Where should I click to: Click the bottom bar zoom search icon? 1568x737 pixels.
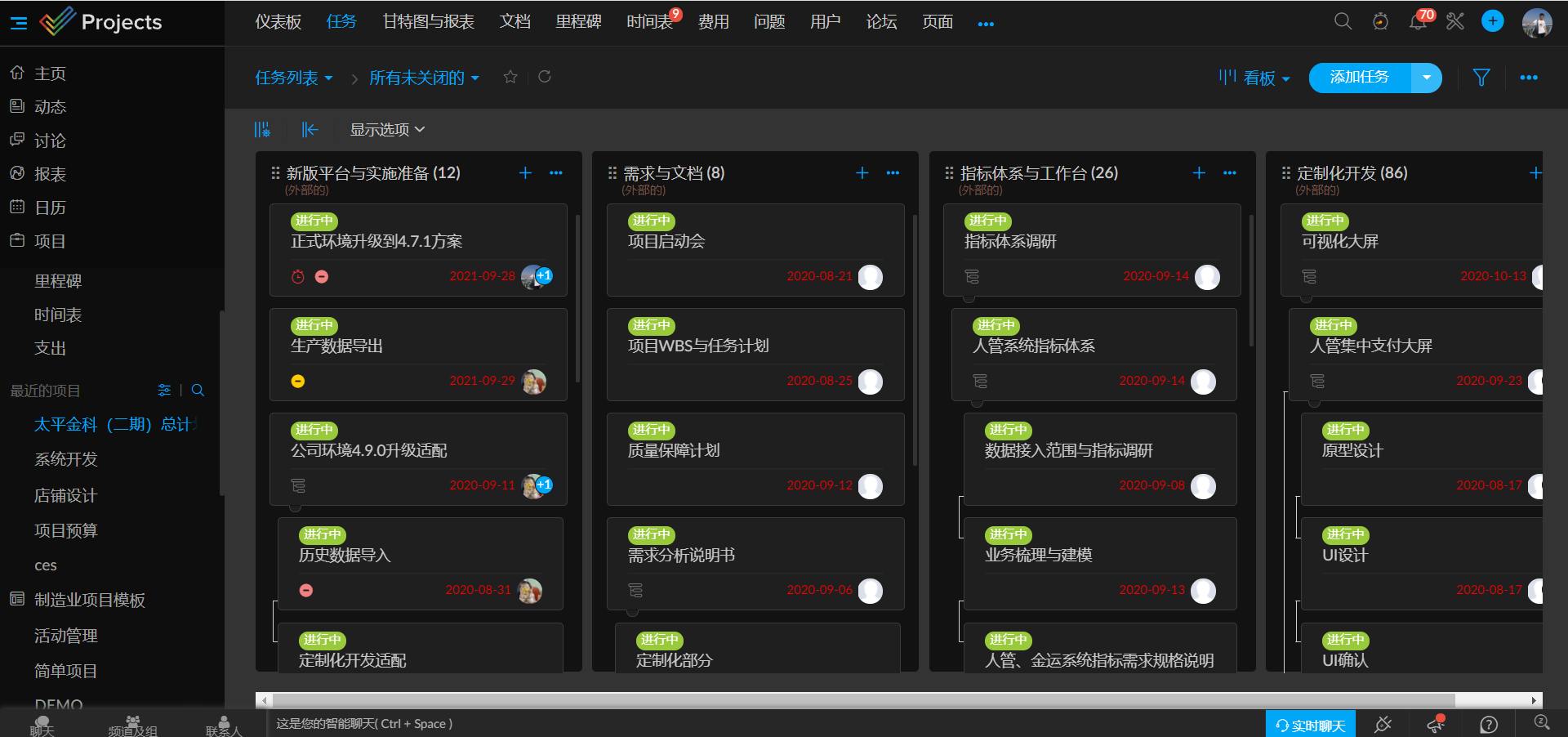click(1542, 723)
